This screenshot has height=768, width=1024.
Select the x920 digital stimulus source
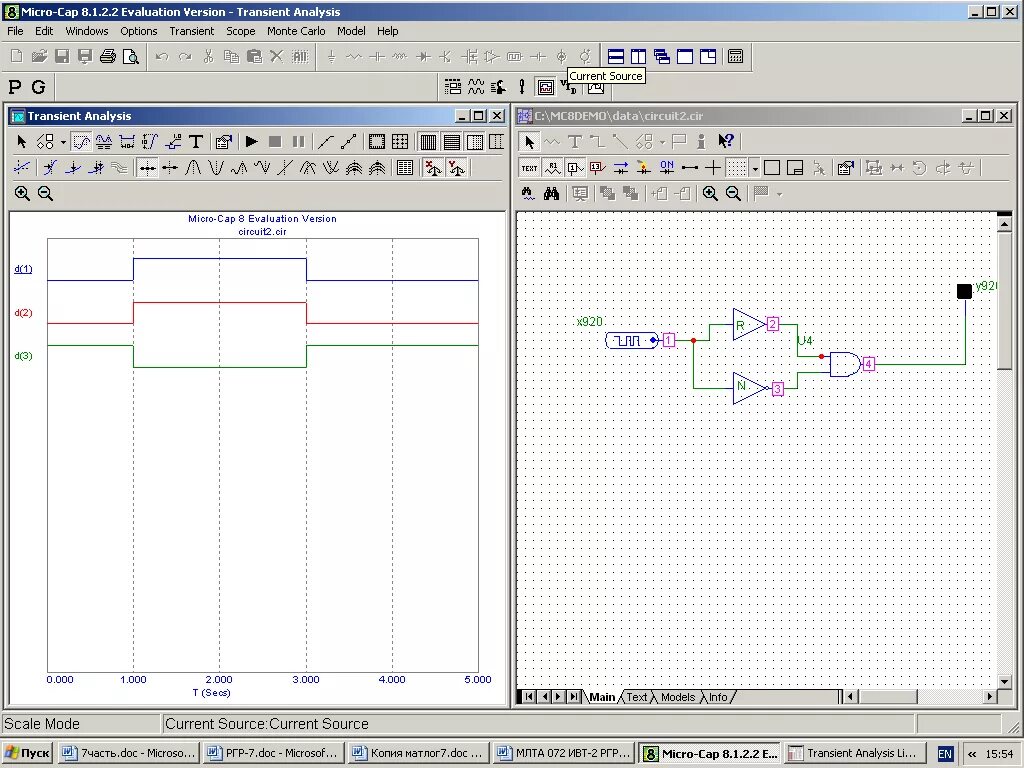[x=632, y=340]
